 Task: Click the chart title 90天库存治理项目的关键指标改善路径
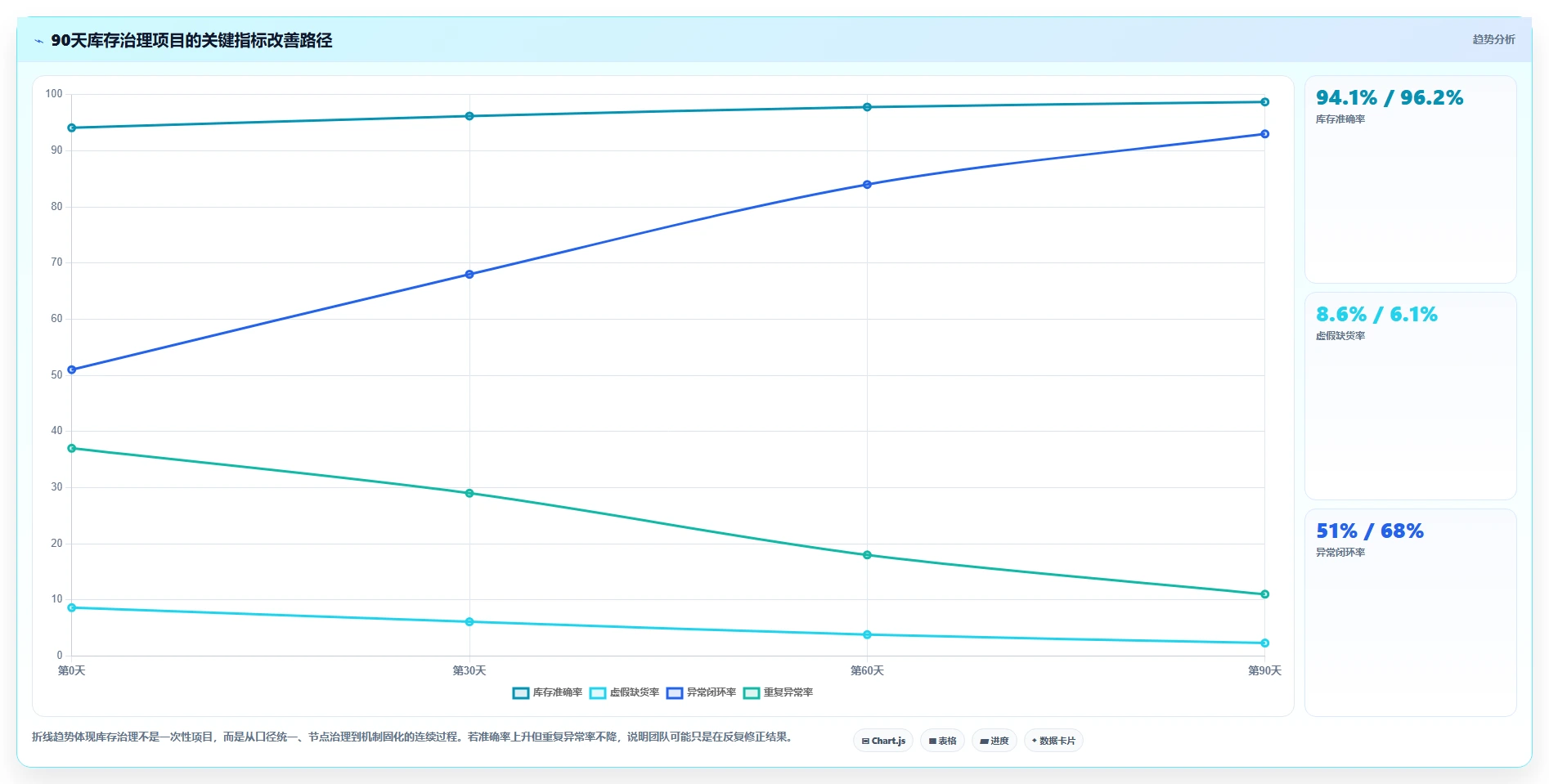click(191, 41)
